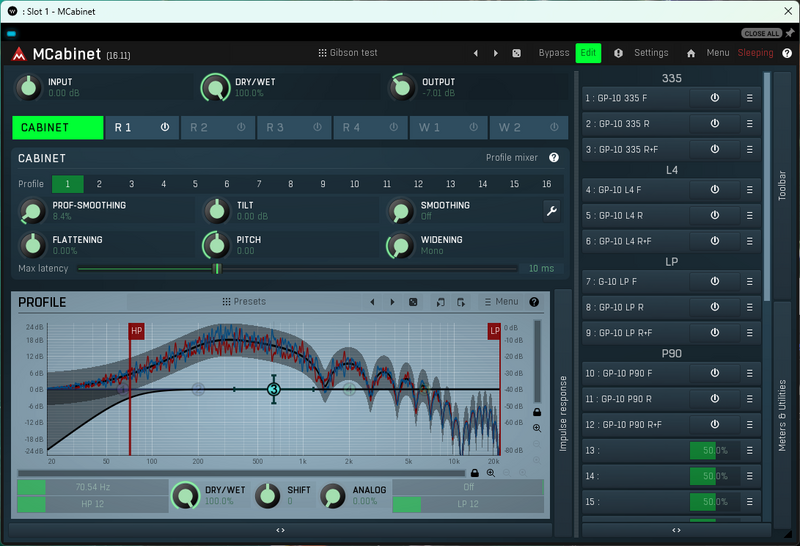800x546 pixels.
Task: Lock the vertical graph range padlock
Action: pos(537,412)
